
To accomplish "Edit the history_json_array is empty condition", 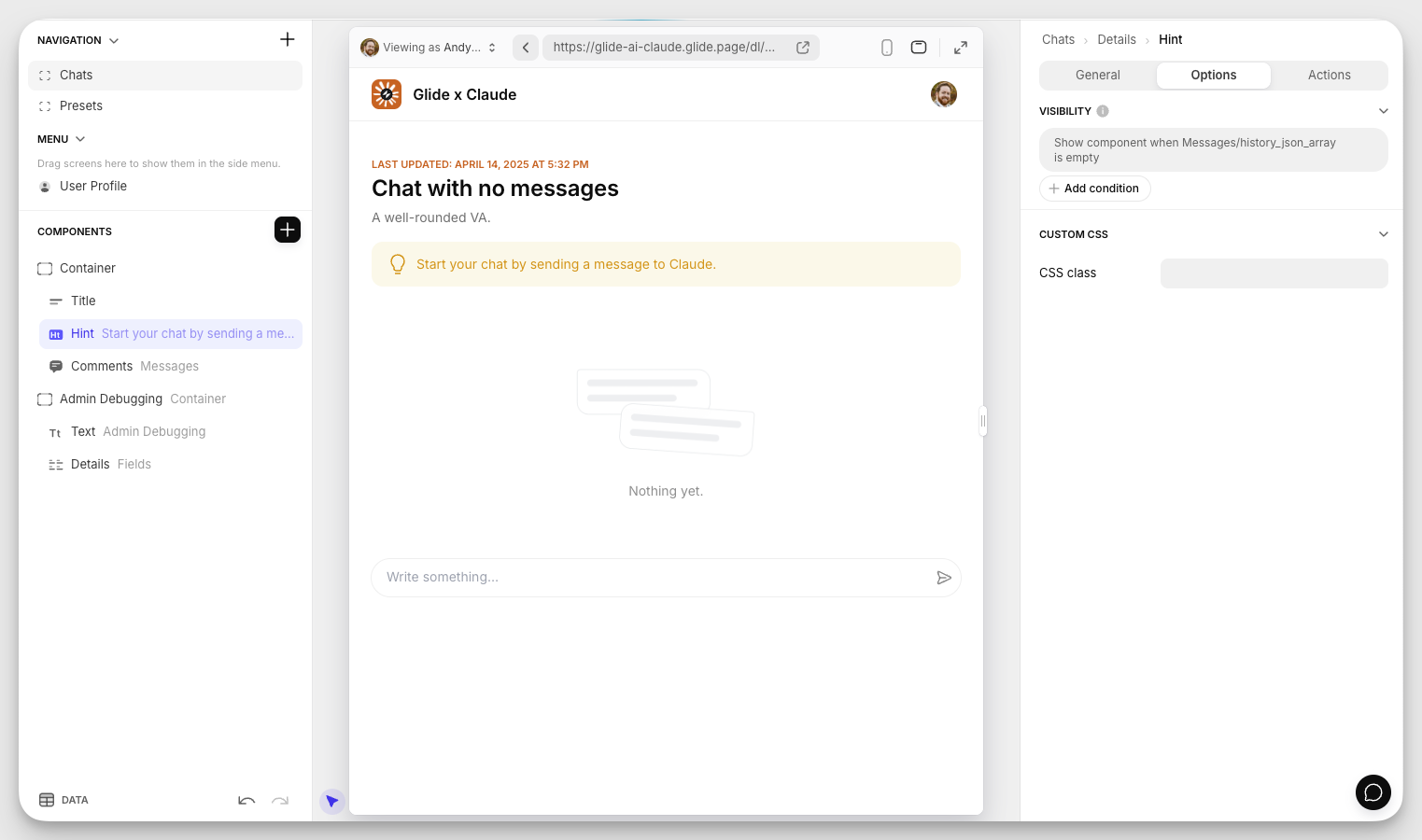I will [1214, 150].
